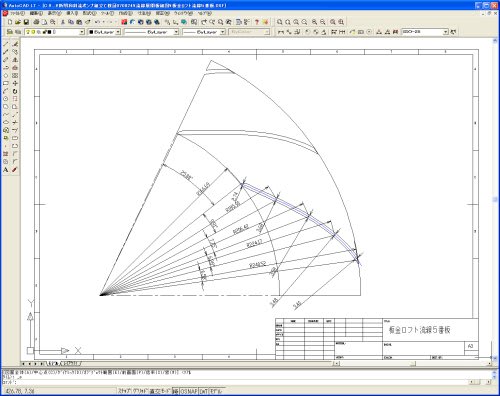The height and width of the screenshot is (396, 500).
Task: Toggle OSNAP in the status bar
Action: point(189,391)
